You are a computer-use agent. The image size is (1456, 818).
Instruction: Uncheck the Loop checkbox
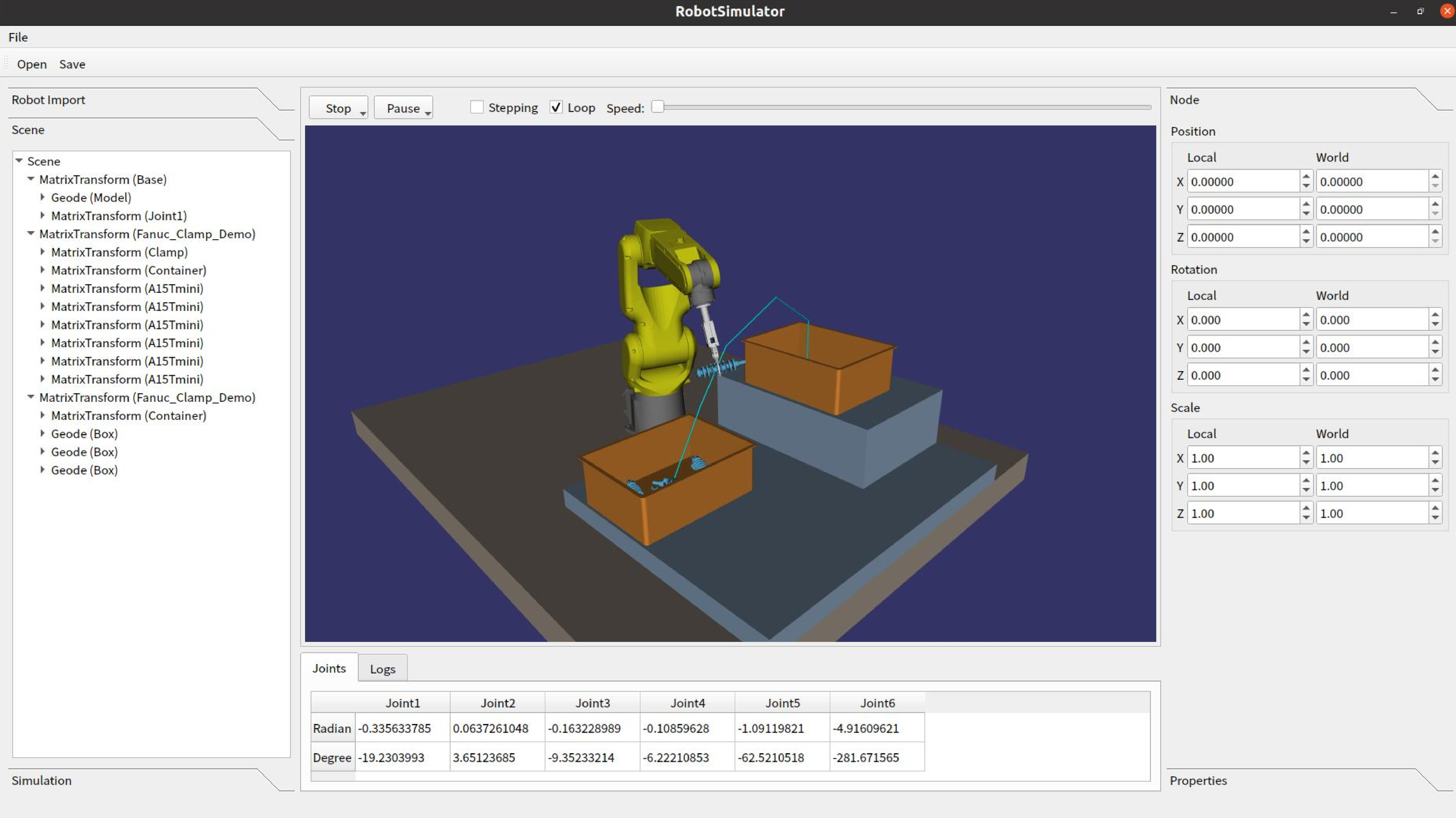(x=556, y=107)
